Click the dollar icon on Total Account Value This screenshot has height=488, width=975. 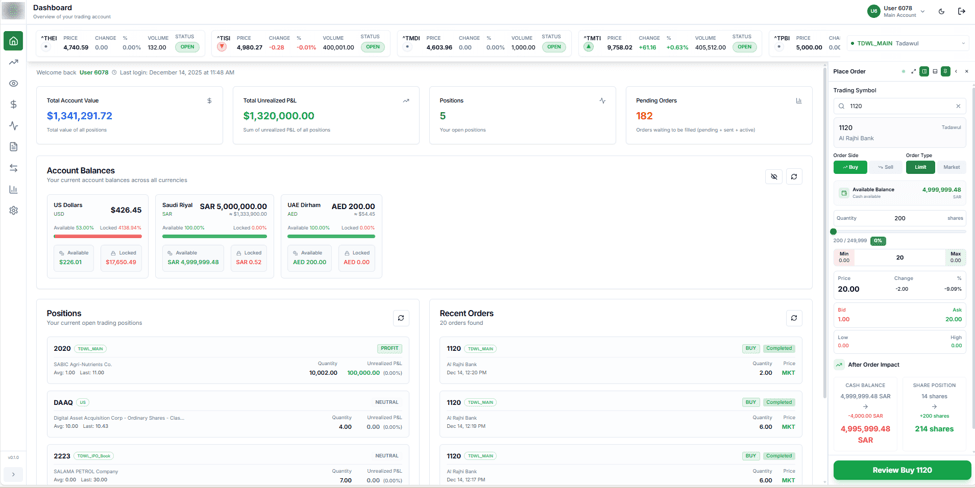[x=210, y=100]
